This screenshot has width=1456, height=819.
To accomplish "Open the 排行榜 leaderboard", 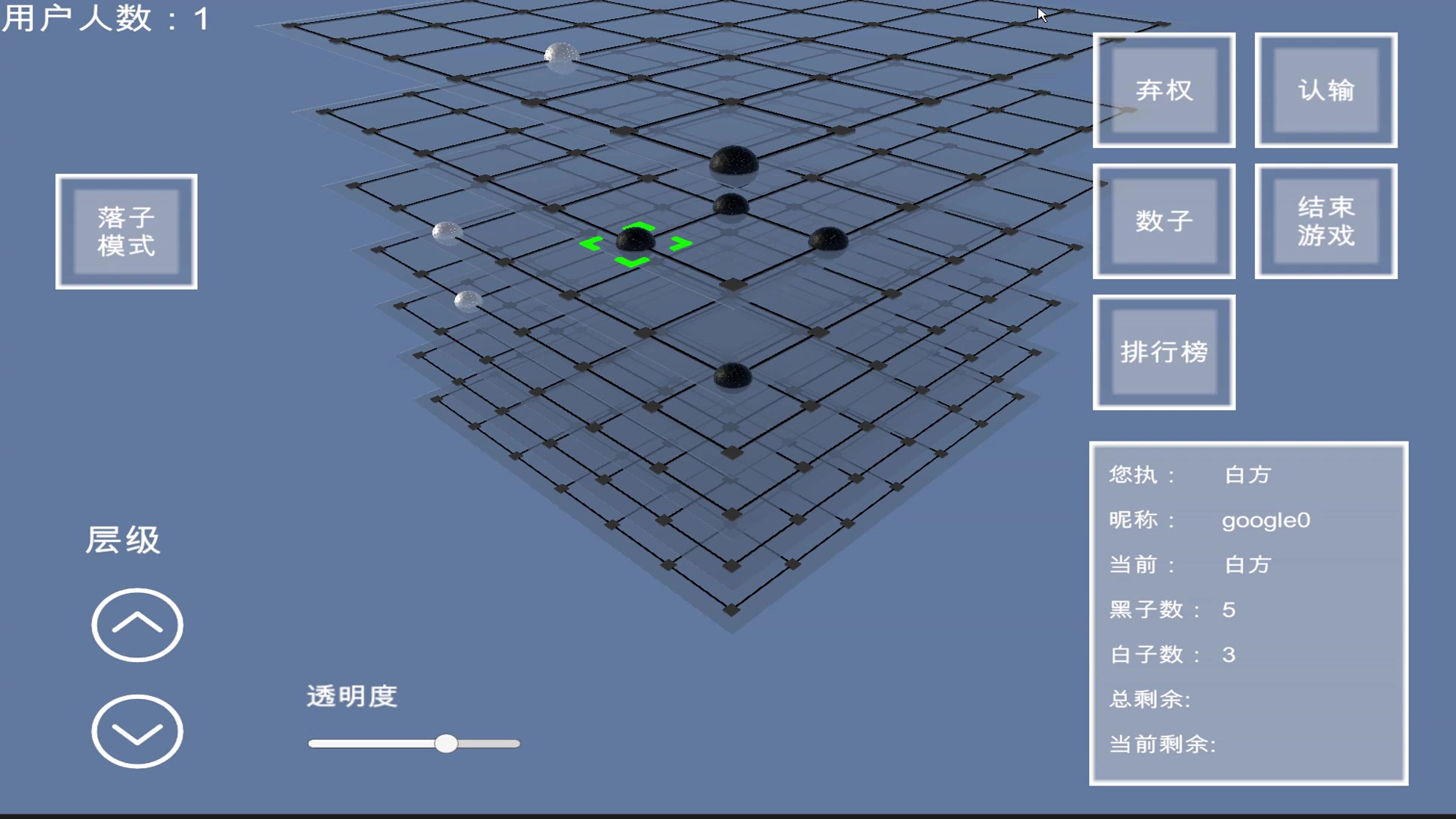I will 1163,353.
